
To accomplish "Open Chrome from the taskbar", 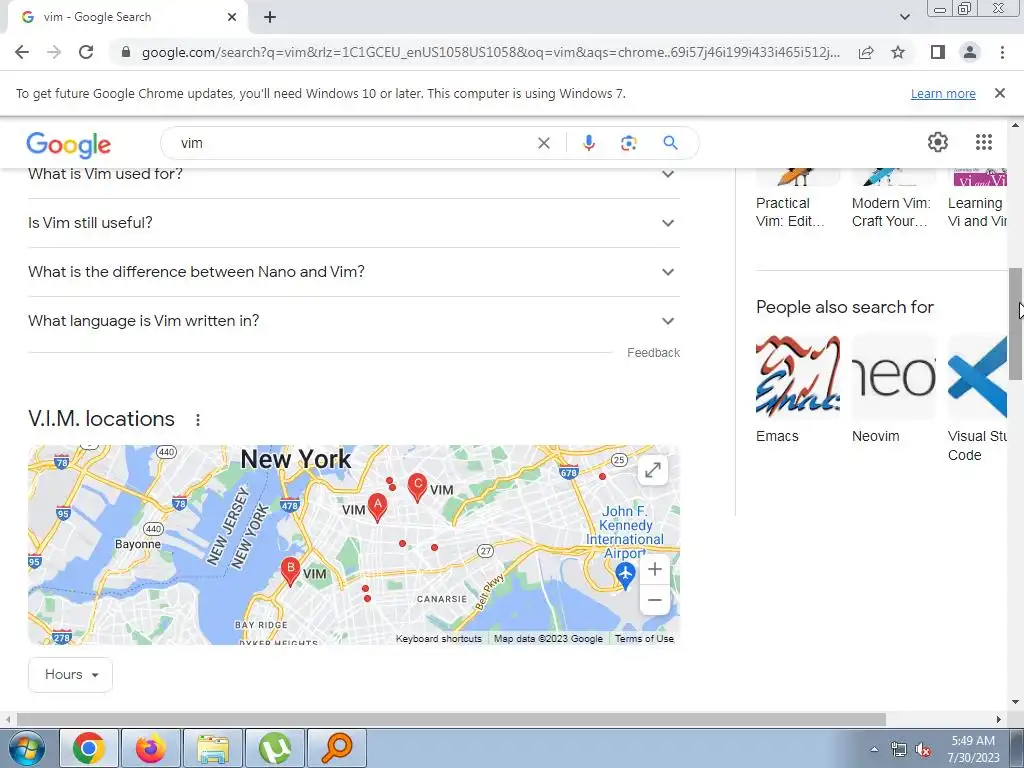I will pyautogui.click(x=89, y=748).
